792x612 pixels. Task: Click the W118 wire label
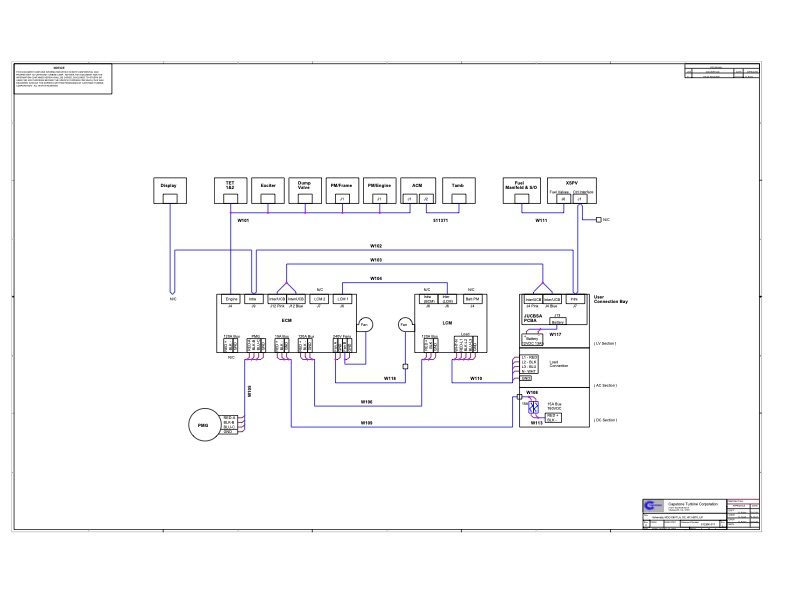point(390,378)
